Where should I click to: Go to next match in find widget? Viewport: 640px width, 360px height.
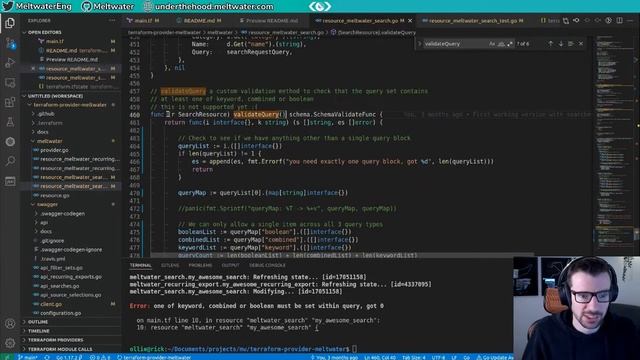560,44
